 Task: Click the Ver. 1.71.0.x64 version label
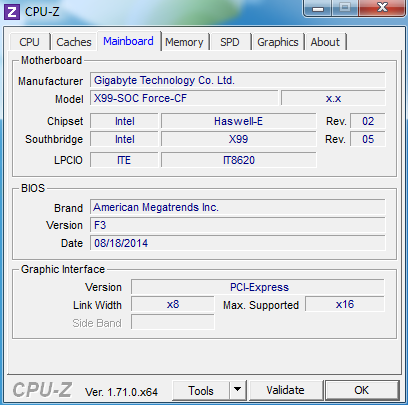[121, 392]
